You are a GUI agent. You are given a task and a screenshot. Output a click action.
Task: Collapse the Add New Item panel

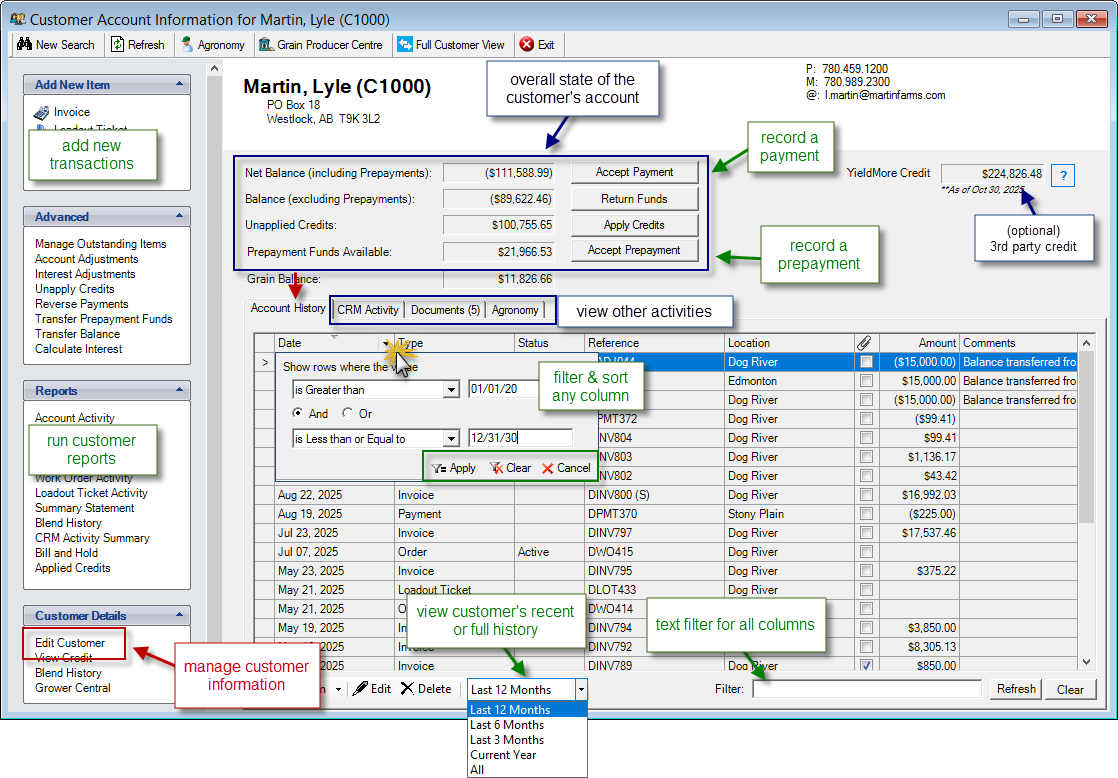pos(179,84)
